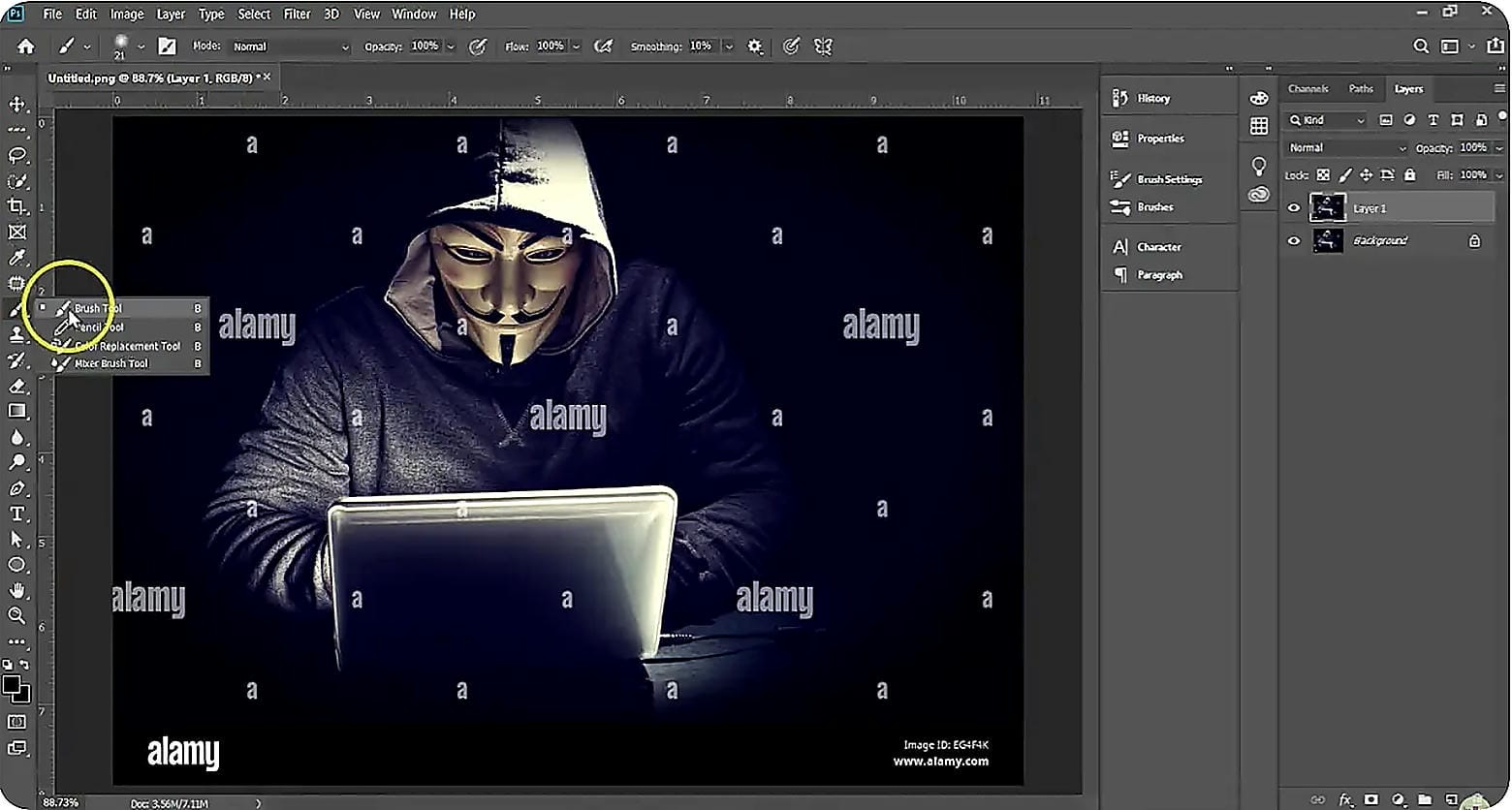Viewport: 1512px width, 810px height.
Task: Select the Crop tool
Action: point(16,206)
